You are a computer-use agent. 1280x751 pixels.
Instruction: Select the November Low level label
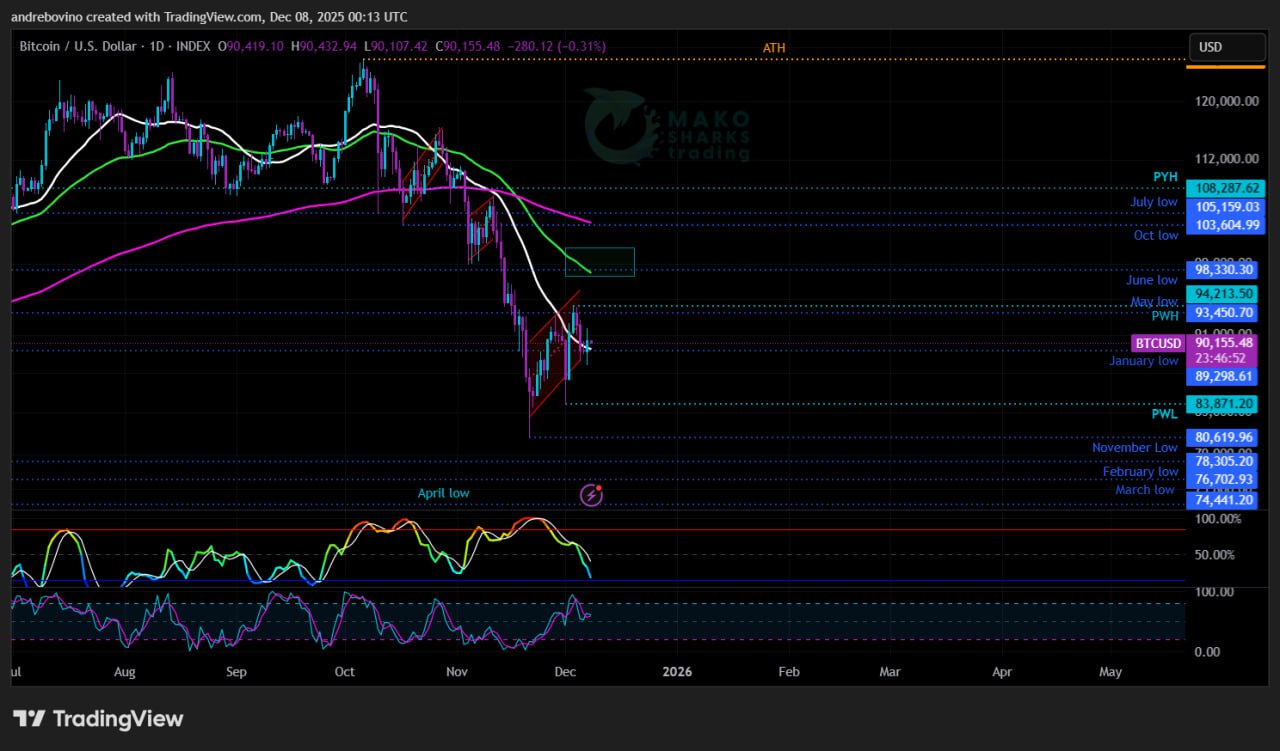(1134, 448)
